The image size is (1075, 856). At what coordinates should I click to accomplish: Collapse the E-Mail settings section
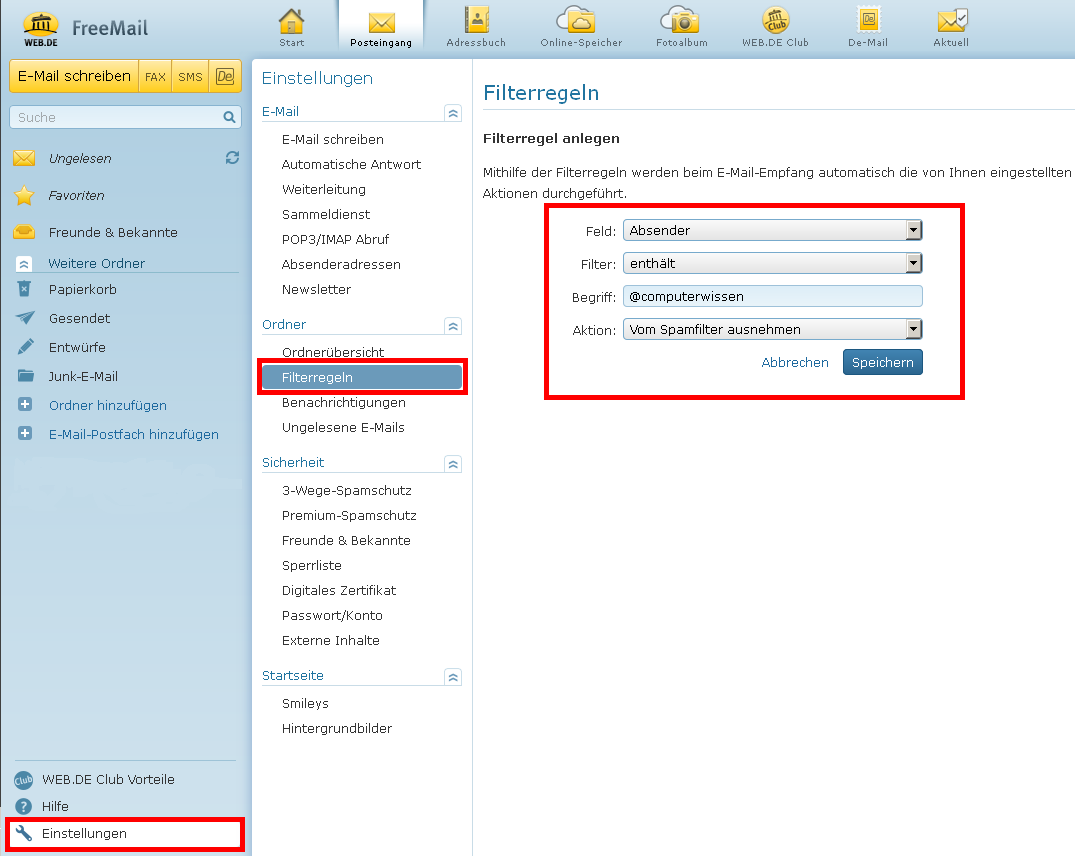coord(453,113)
